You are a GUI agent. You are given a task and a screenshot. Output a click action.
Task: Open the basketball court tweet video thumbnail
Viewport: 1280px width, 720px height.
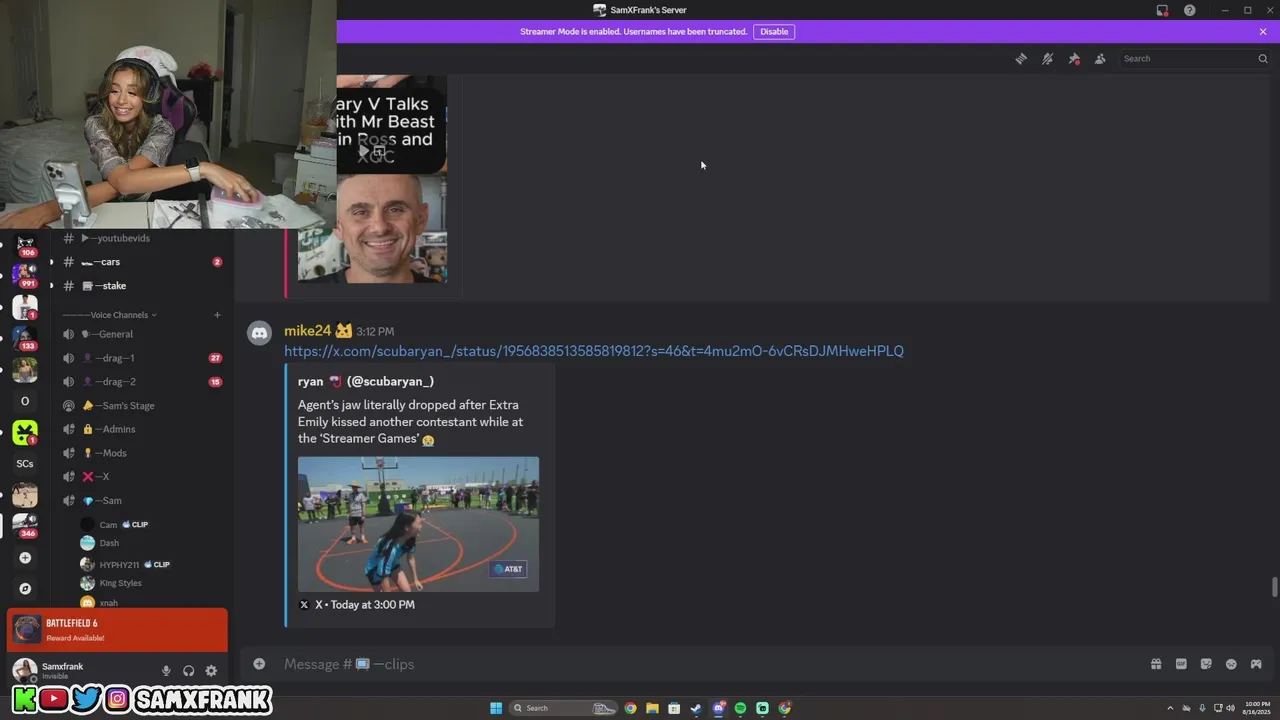coord(418,524)
